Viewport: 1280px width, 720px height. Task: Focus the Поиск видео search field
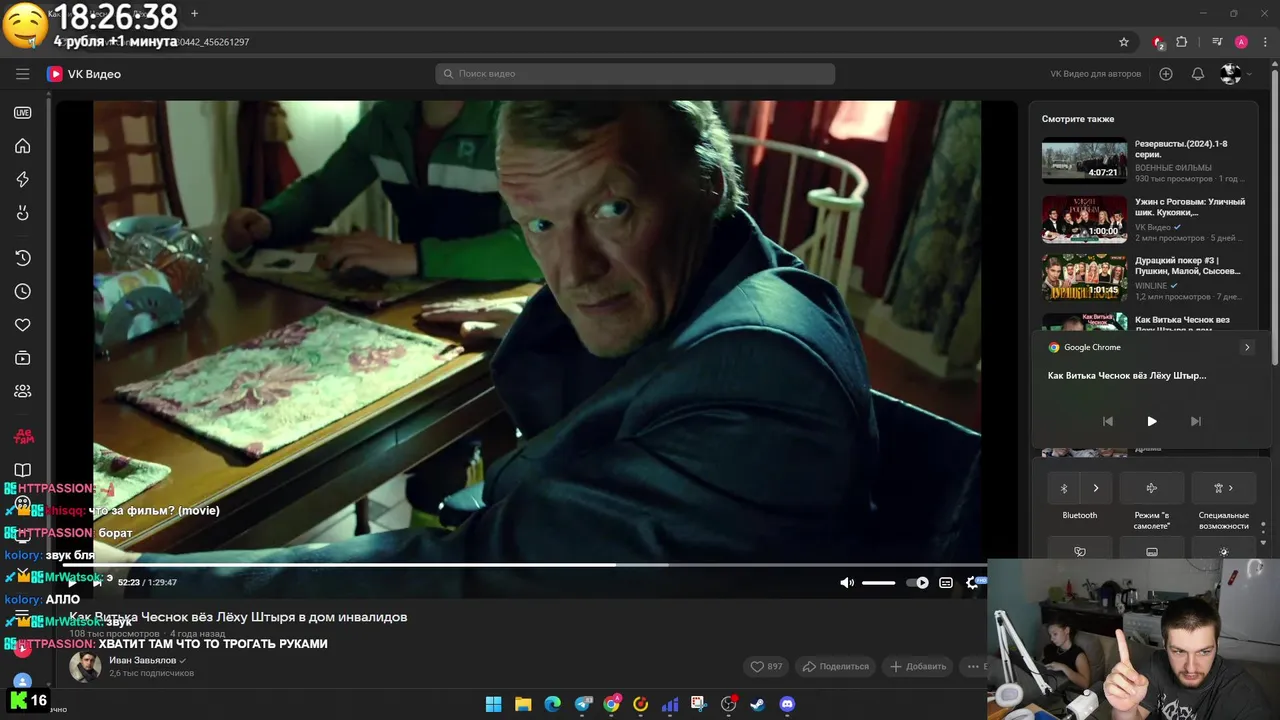(x=635, y=74)
